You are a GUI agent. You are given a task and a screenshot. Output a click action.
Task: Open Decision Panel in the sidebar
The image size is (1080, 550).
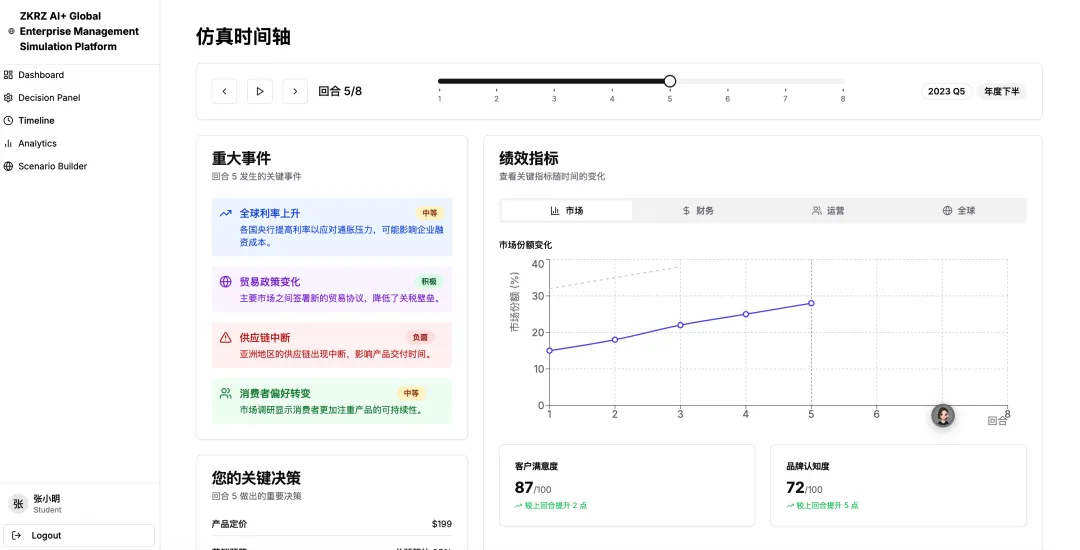click(49, 98)
